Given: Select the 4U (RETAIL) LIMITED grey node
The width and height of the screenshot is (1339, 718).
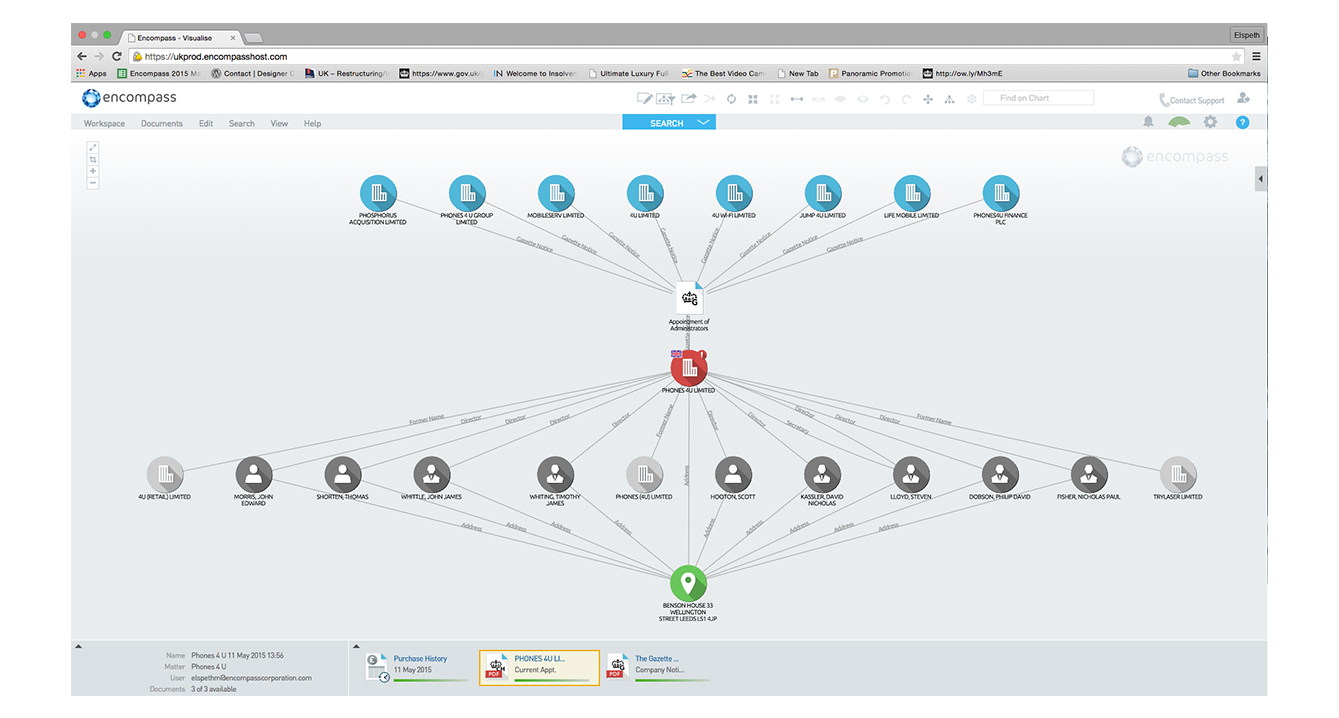Looking at the screenshot, I should [165, 474].
